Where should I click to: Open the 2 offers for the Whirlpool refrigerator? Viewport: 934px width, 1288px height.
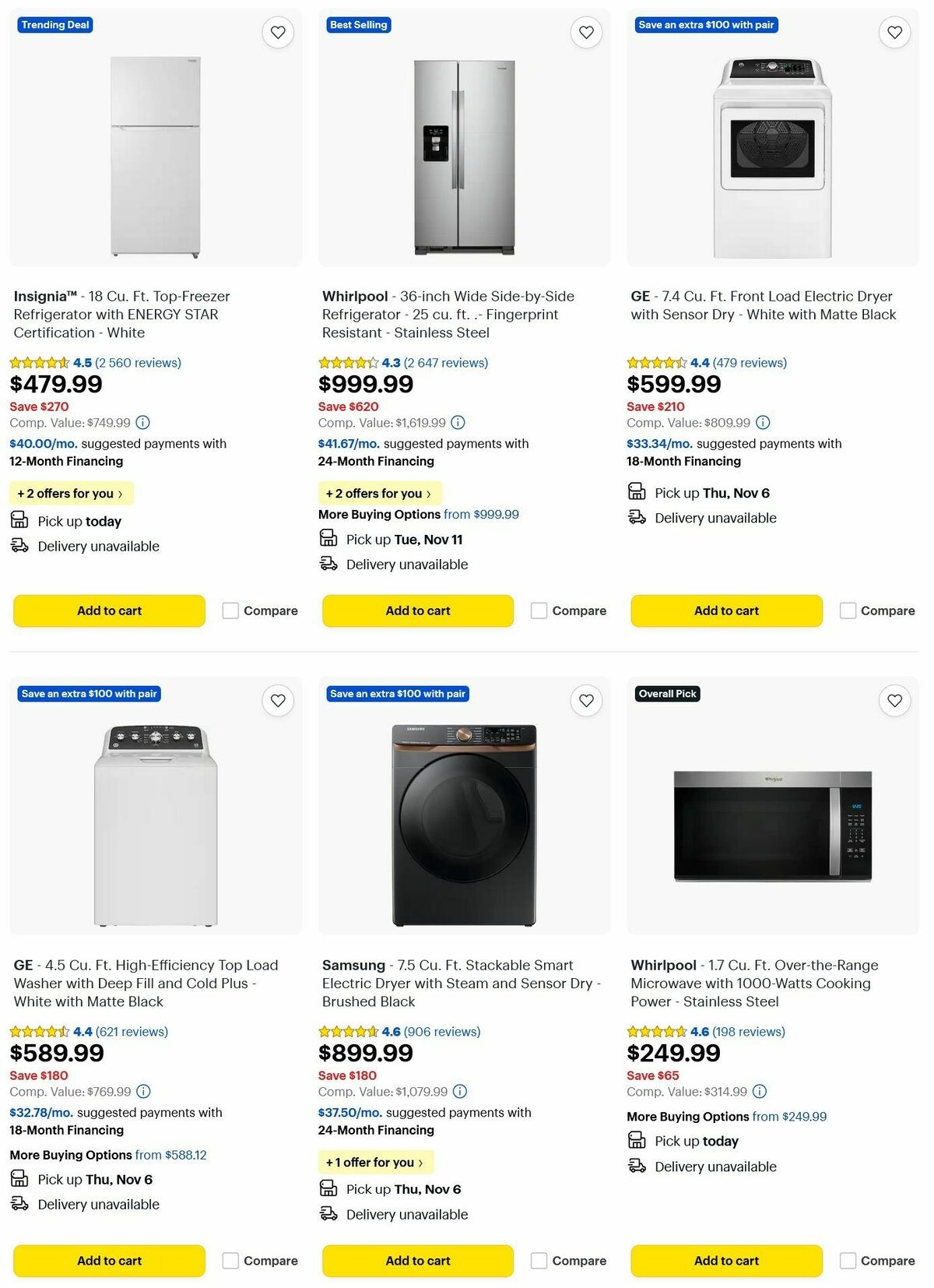[380, 493]
